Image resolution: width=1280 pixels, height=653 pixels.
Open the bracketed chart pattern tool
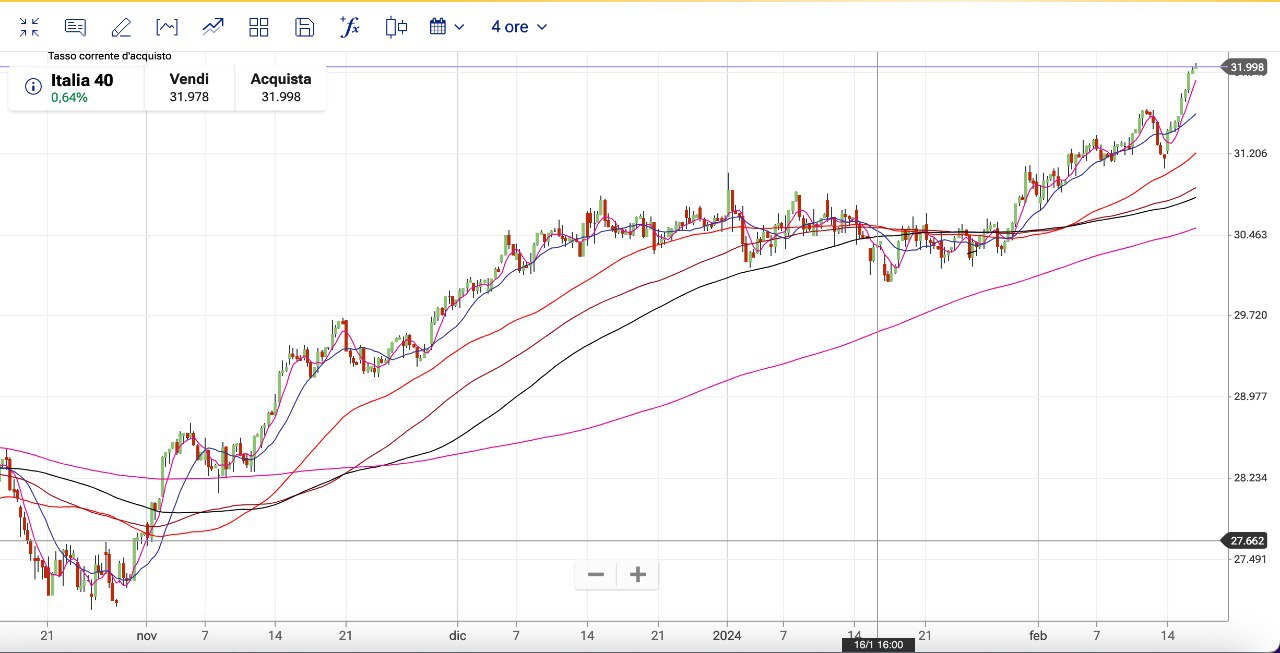pyautogui.click(x=167, y=27)
